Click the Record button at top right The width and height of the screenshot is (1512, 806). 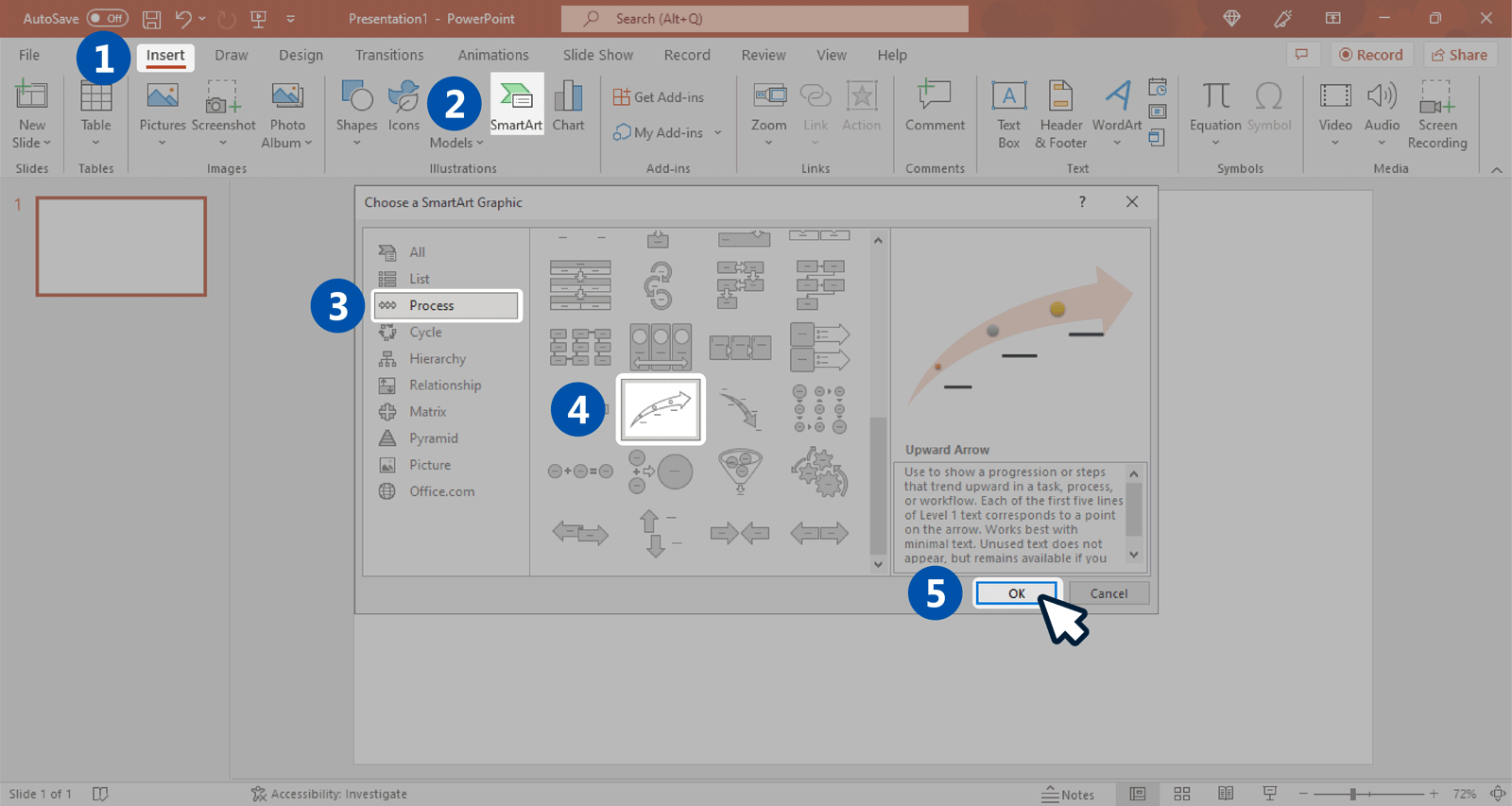(1371, 55)
